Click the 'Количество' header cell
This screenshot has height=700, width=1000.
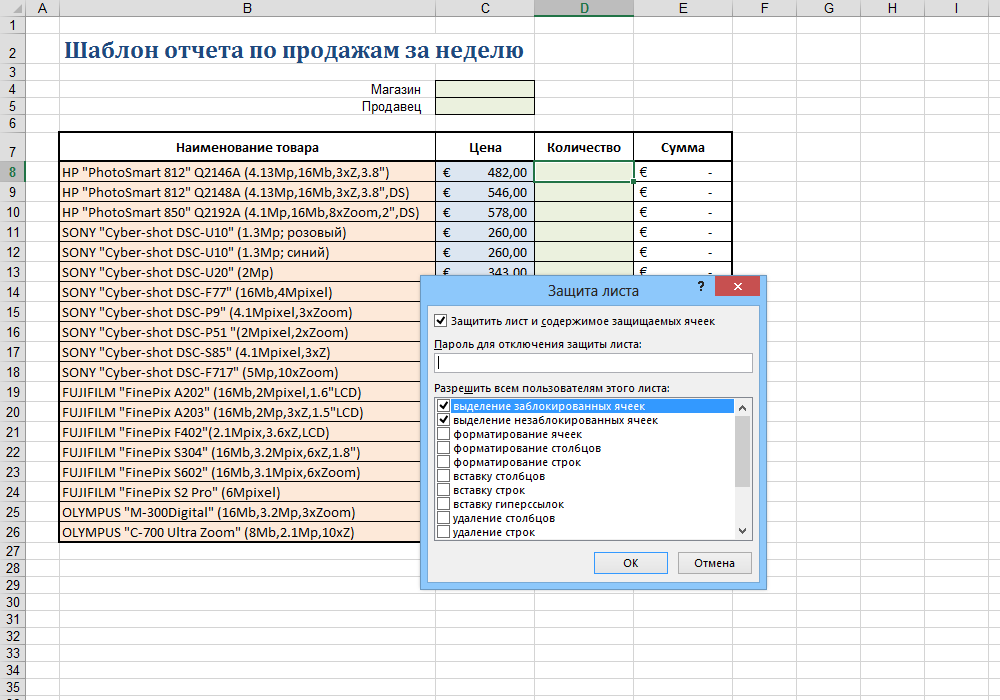[584, 147]
